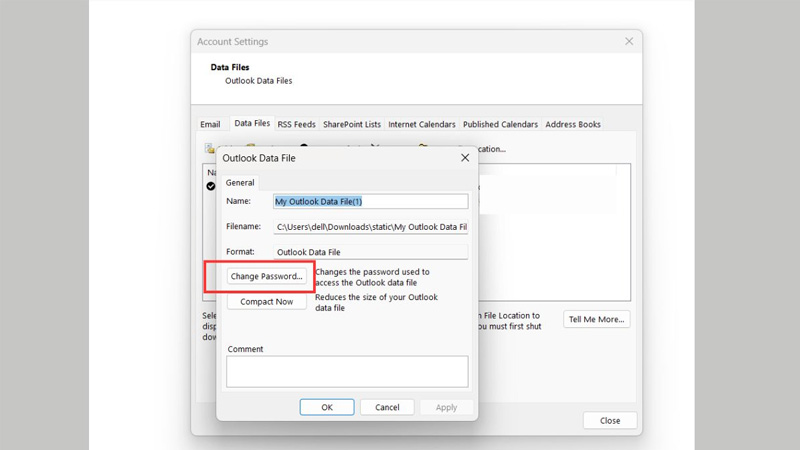Click the 'Outlook Data File' dialog title
The height and width of the screenshot is (450, 800).
[259, 158]
